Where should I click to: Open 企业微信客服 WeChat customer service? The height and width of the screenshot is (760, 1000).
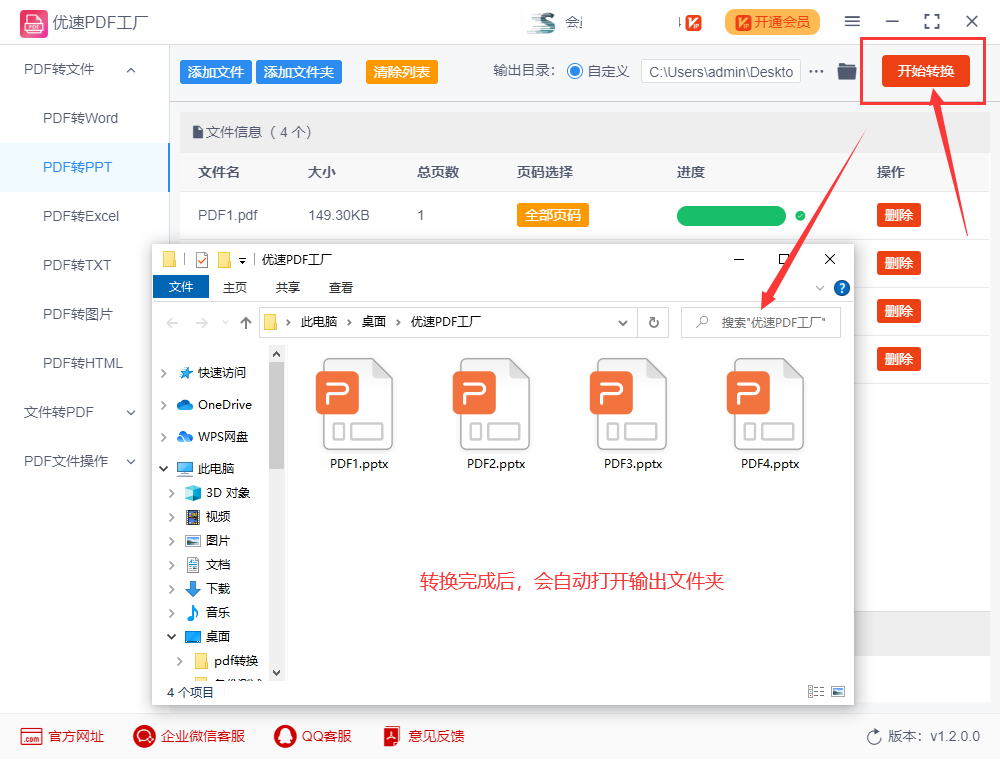(x=144, y=736)
